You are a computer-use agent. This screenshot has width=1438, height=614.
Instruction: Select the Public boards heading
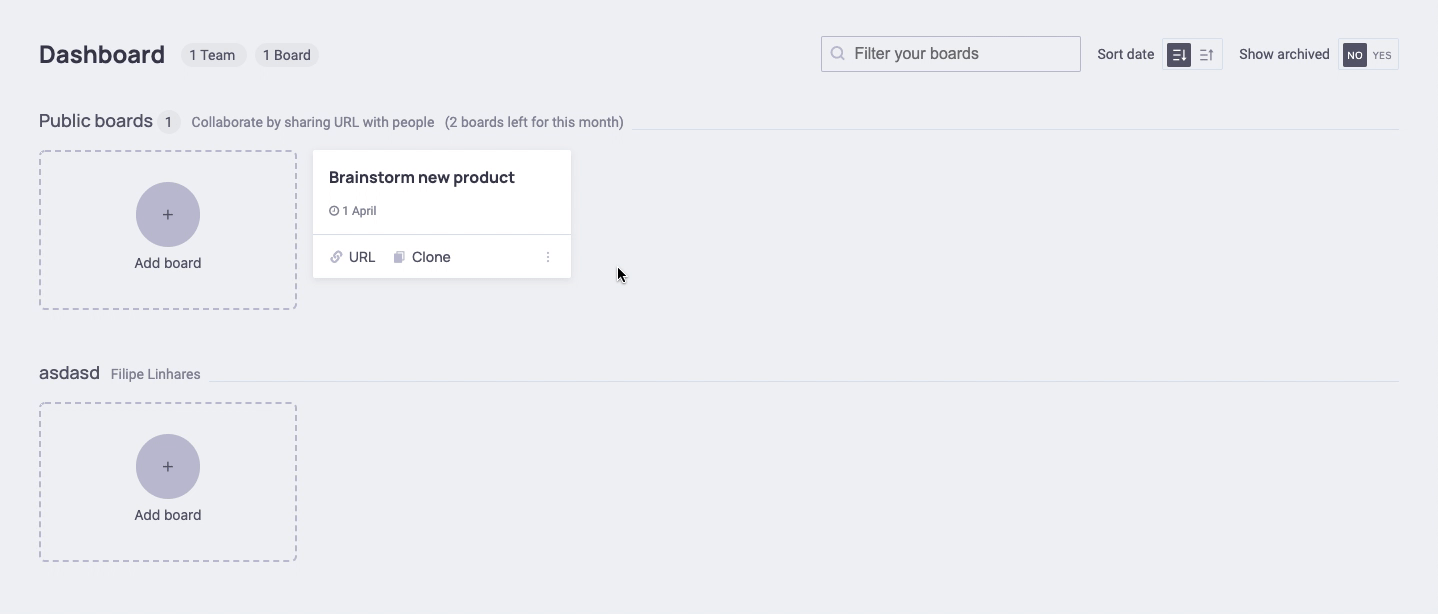95,121
